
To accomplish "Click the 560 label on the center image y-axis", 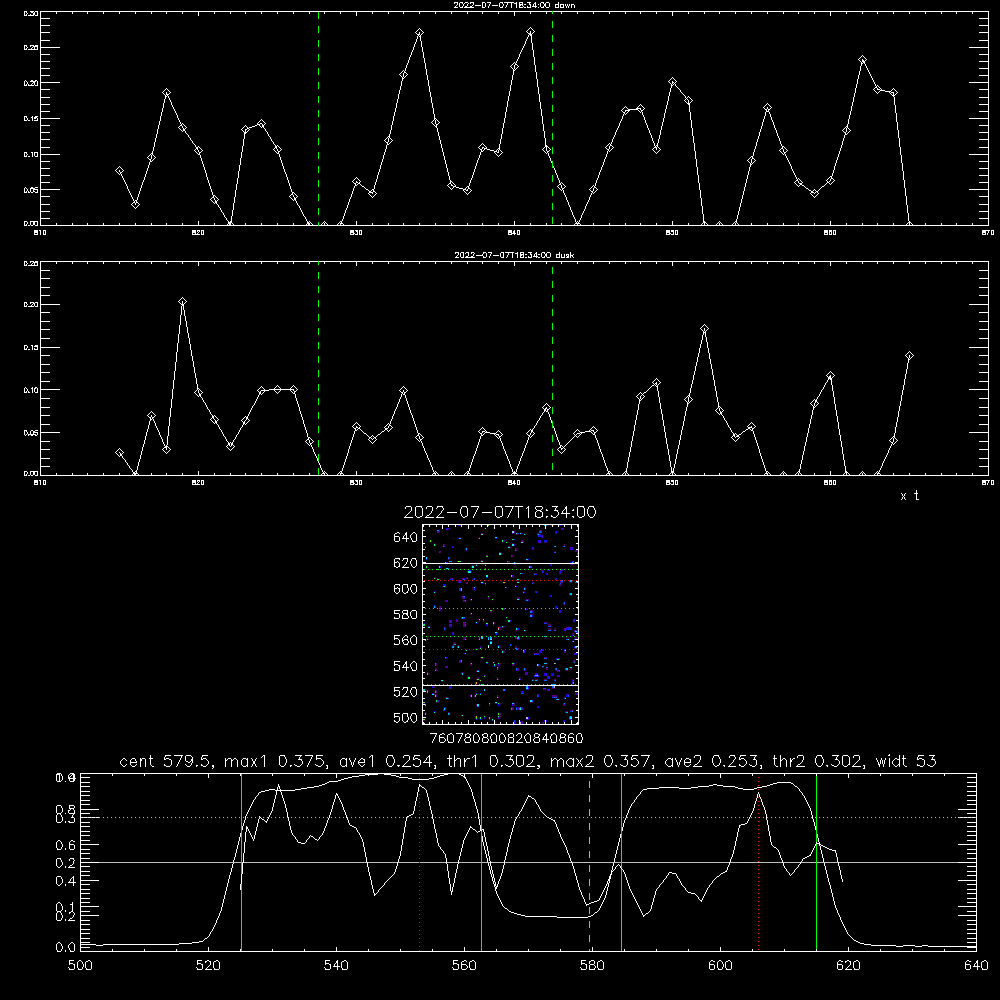I will [406, 640].
